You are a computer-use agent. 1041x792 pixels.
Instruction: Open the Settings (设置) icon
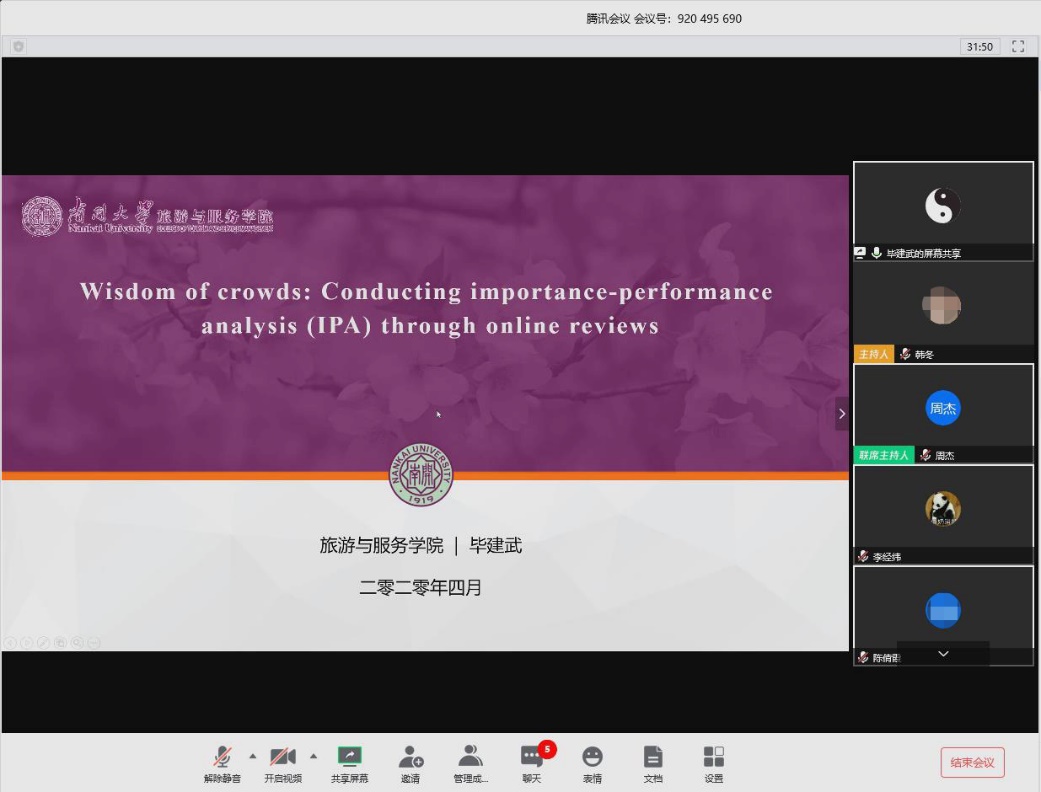tap(713, 763)
